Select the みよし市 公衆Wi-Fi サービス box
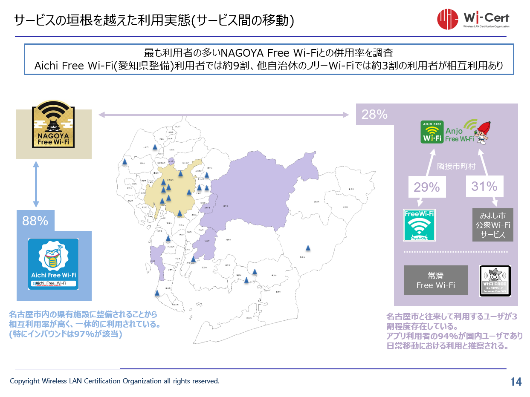This screenshot has width=530, height=397. [x=492, y=225]
